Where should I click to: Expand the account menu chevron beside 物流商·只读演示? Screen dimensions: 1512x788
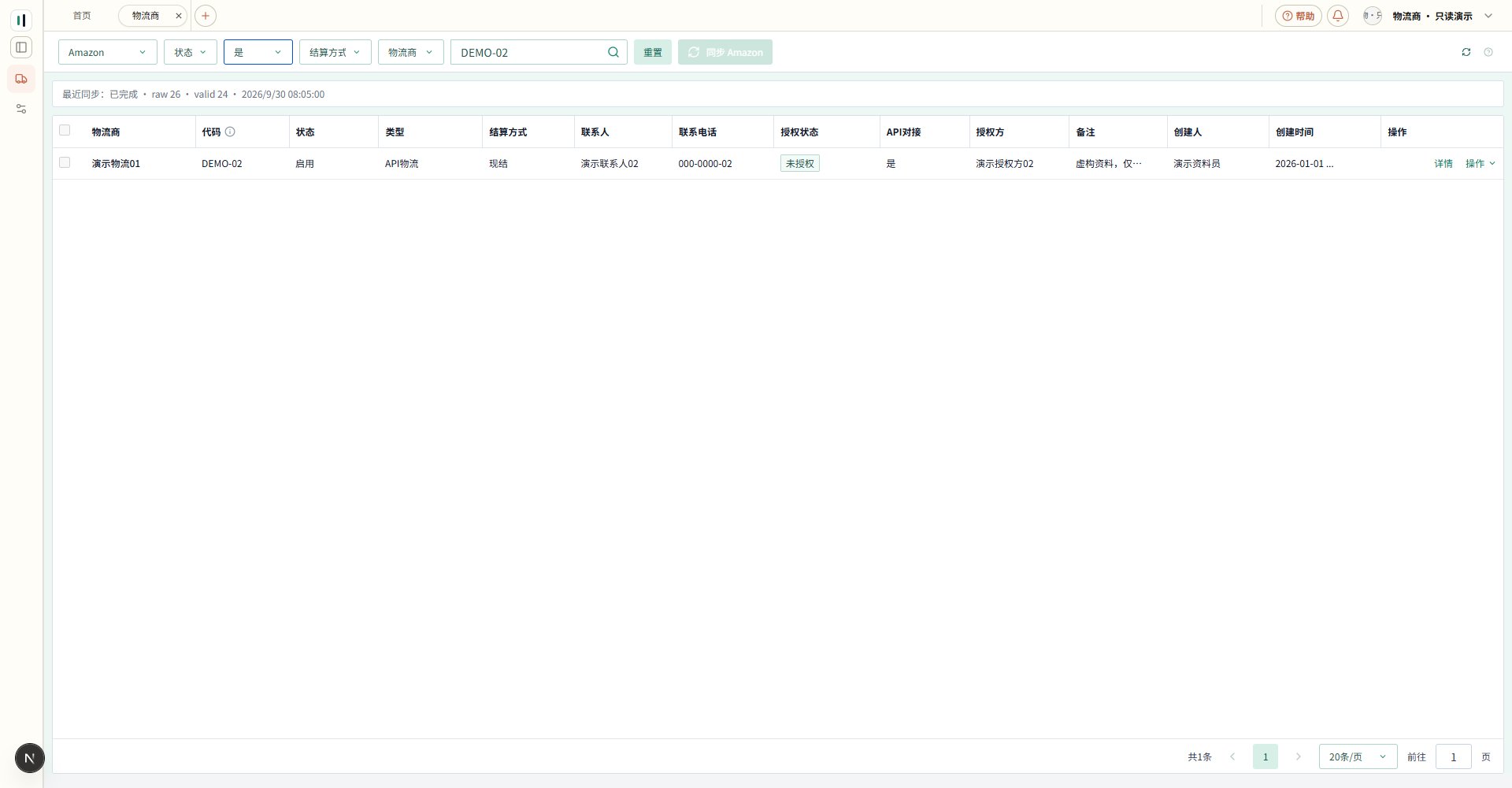(x=1488, y=16)
